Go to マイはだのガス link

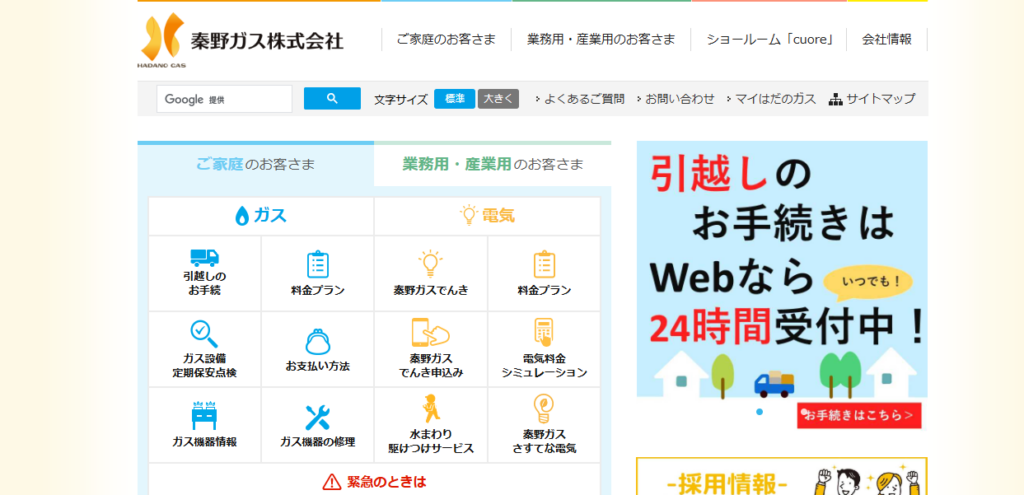[771, 99]
